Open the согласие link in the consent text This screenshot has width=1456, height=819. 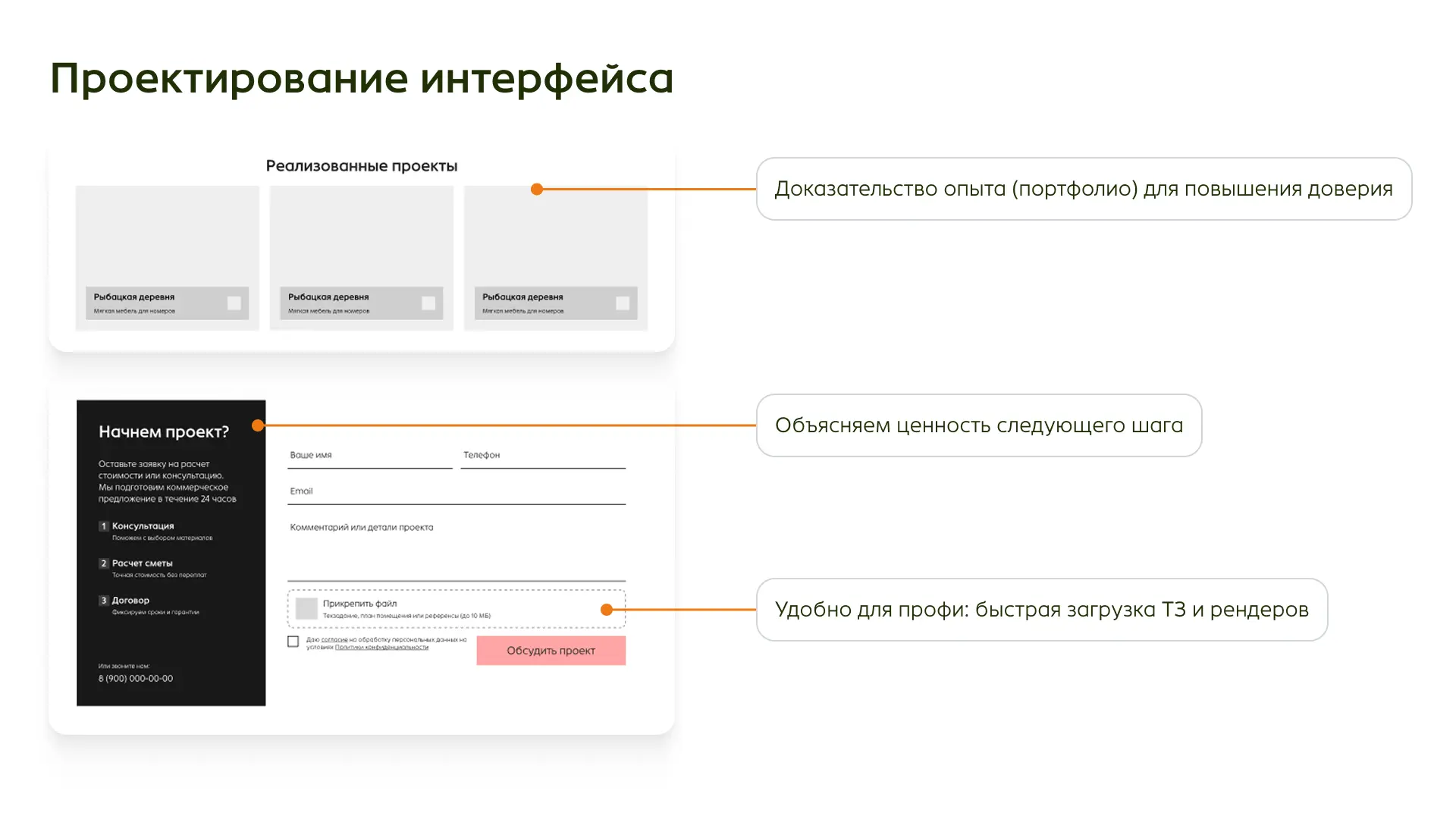pos(334,640)
